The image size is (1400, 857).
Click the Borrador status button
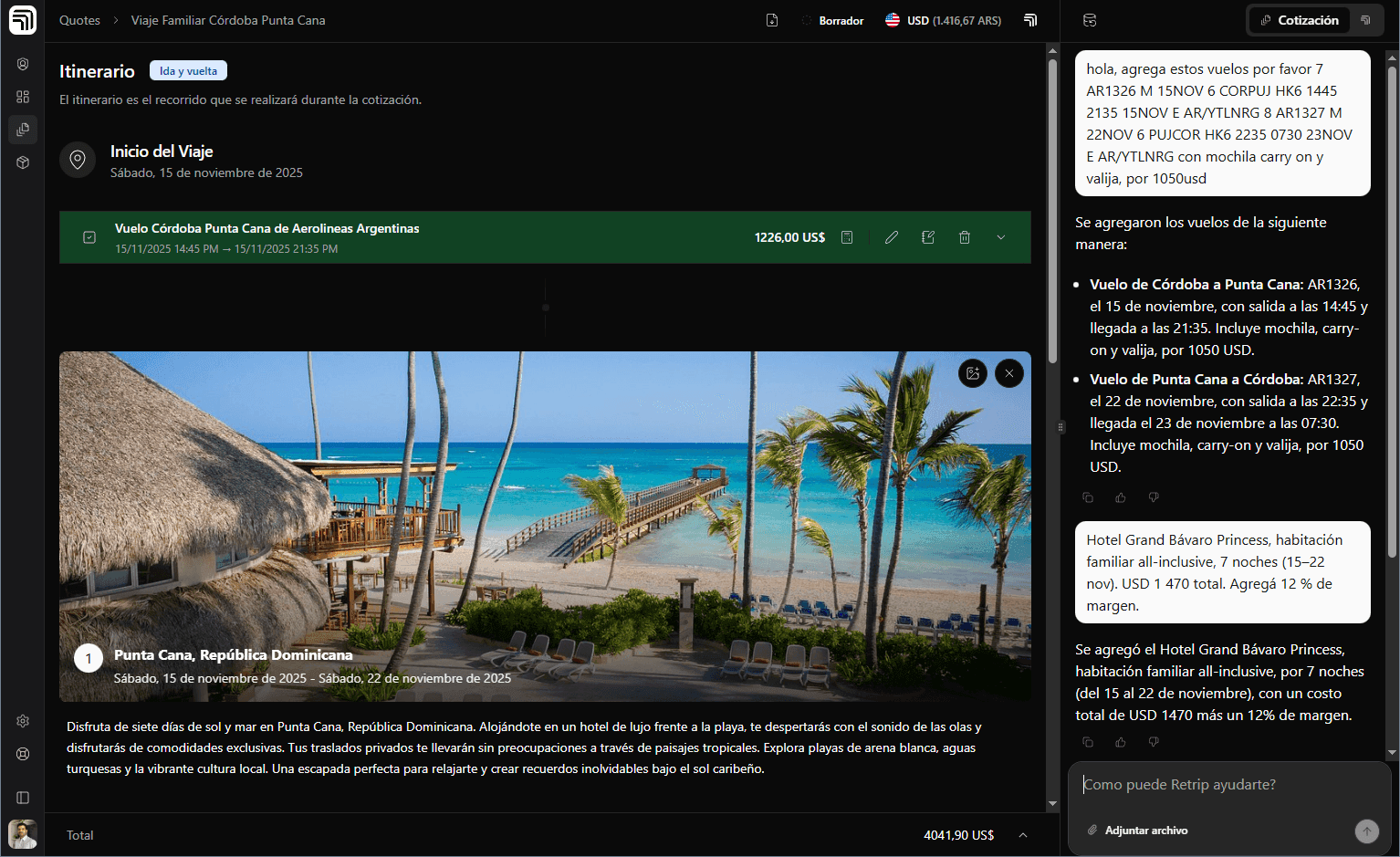832,20
